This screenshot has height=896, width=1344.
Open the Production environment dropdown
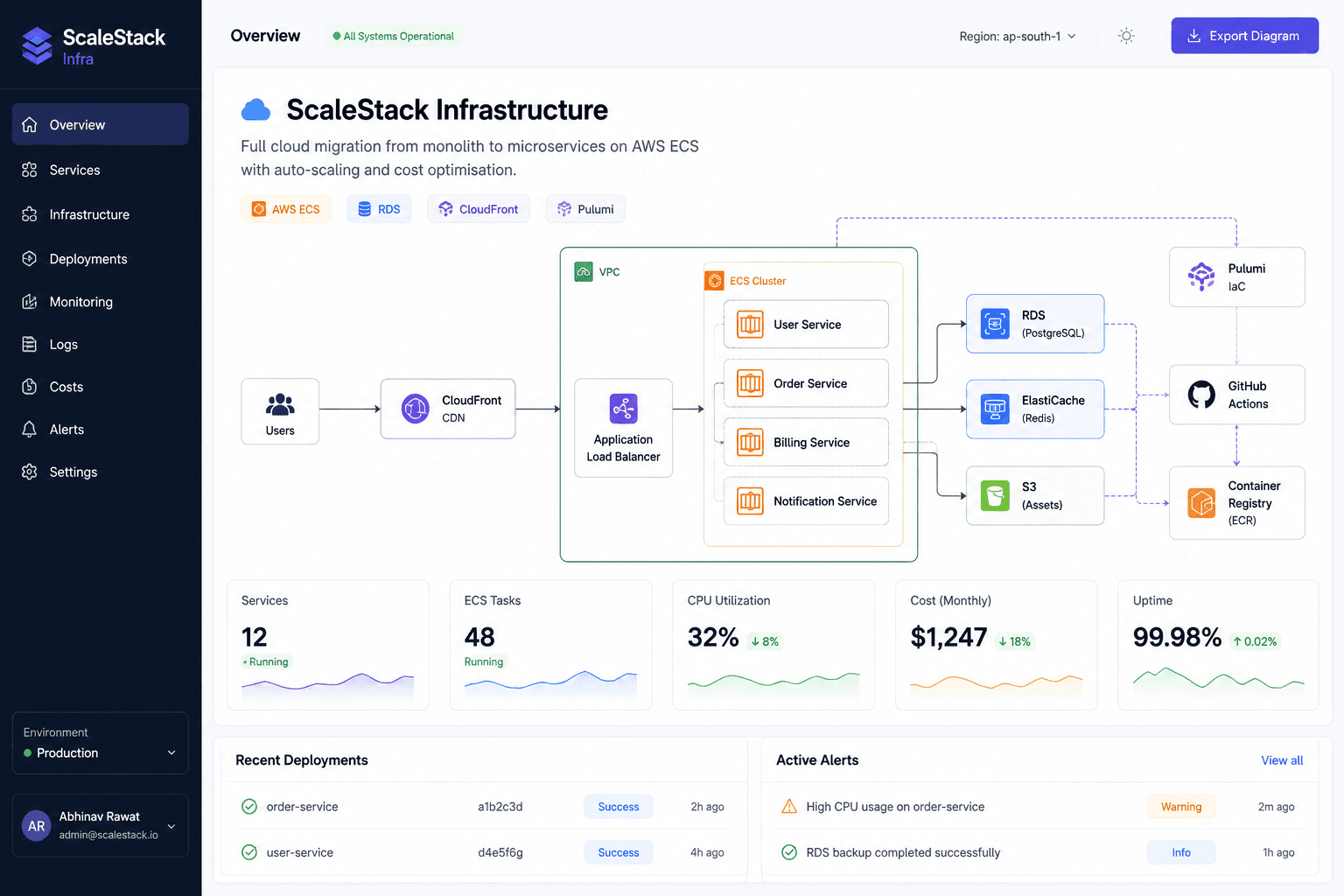point(101,743)
